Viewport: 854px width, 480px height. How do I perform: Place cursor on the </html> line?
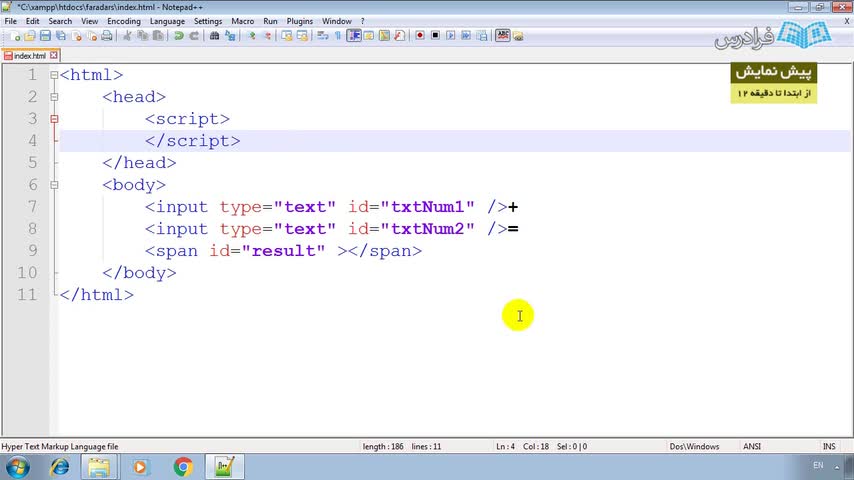tap(96, 295)
